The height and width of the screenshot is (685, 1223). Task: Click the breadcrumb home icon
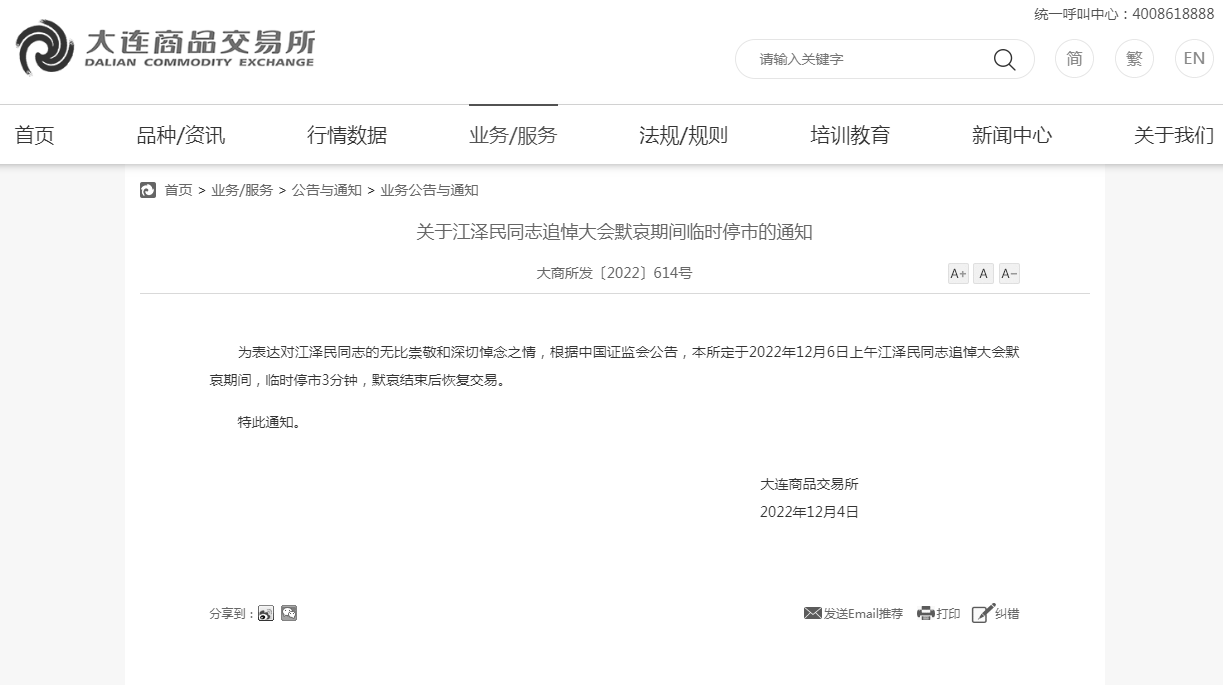(148, 190)
